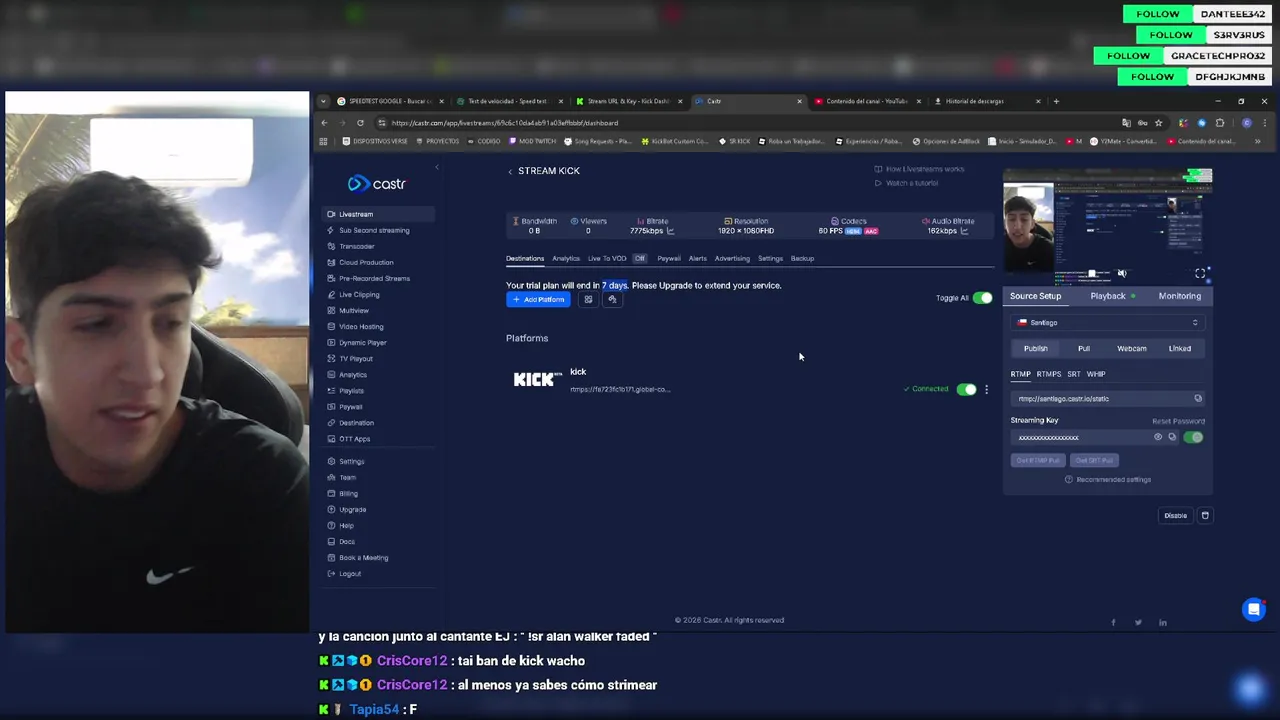Click the Docs sidebar icon
Image resolution: width=1280 pixels, height=720 pixels.
(331, 541)
